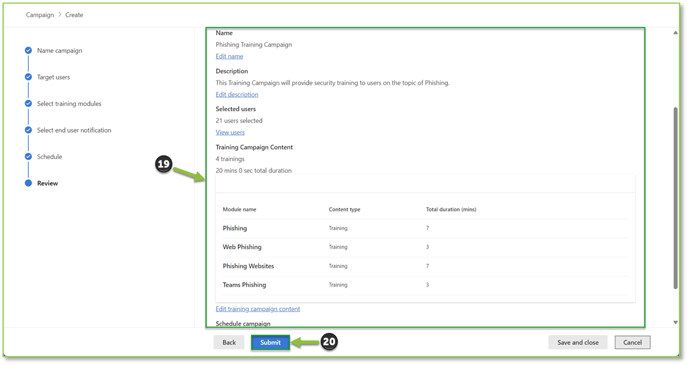The height and width of the screenshot is (365, 688).
Task: Click the Selected users heading
Action: click(236, 109)
